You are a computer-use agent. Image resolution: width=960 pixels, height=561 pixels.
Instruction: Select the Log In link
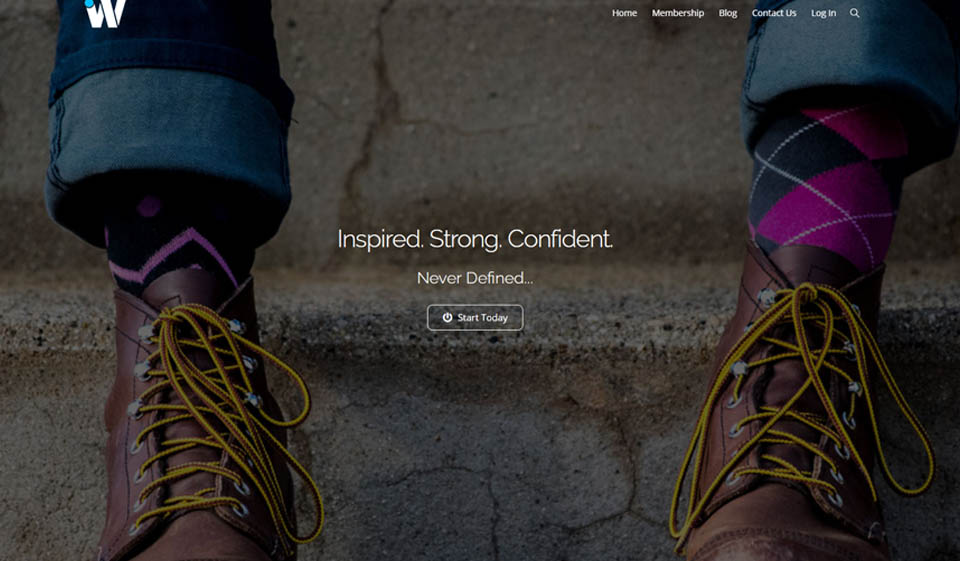click(823, 13)
